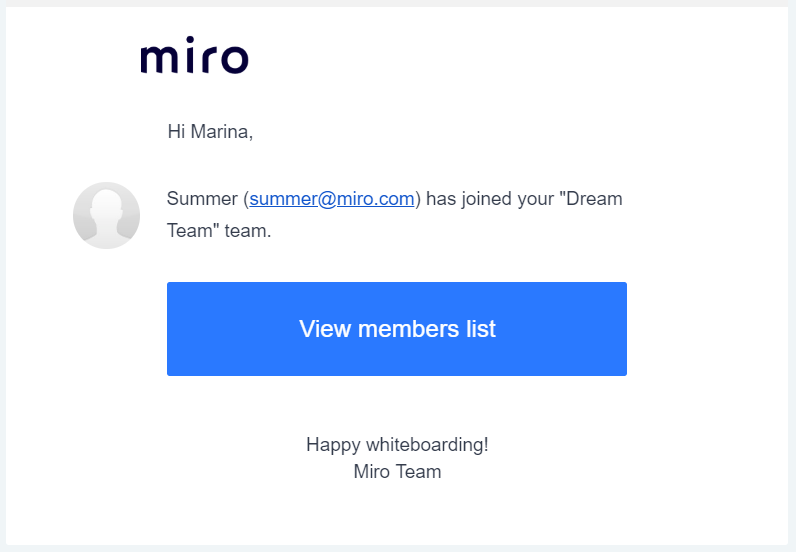Click the word "Marina" in the greeting

point(221,131)
